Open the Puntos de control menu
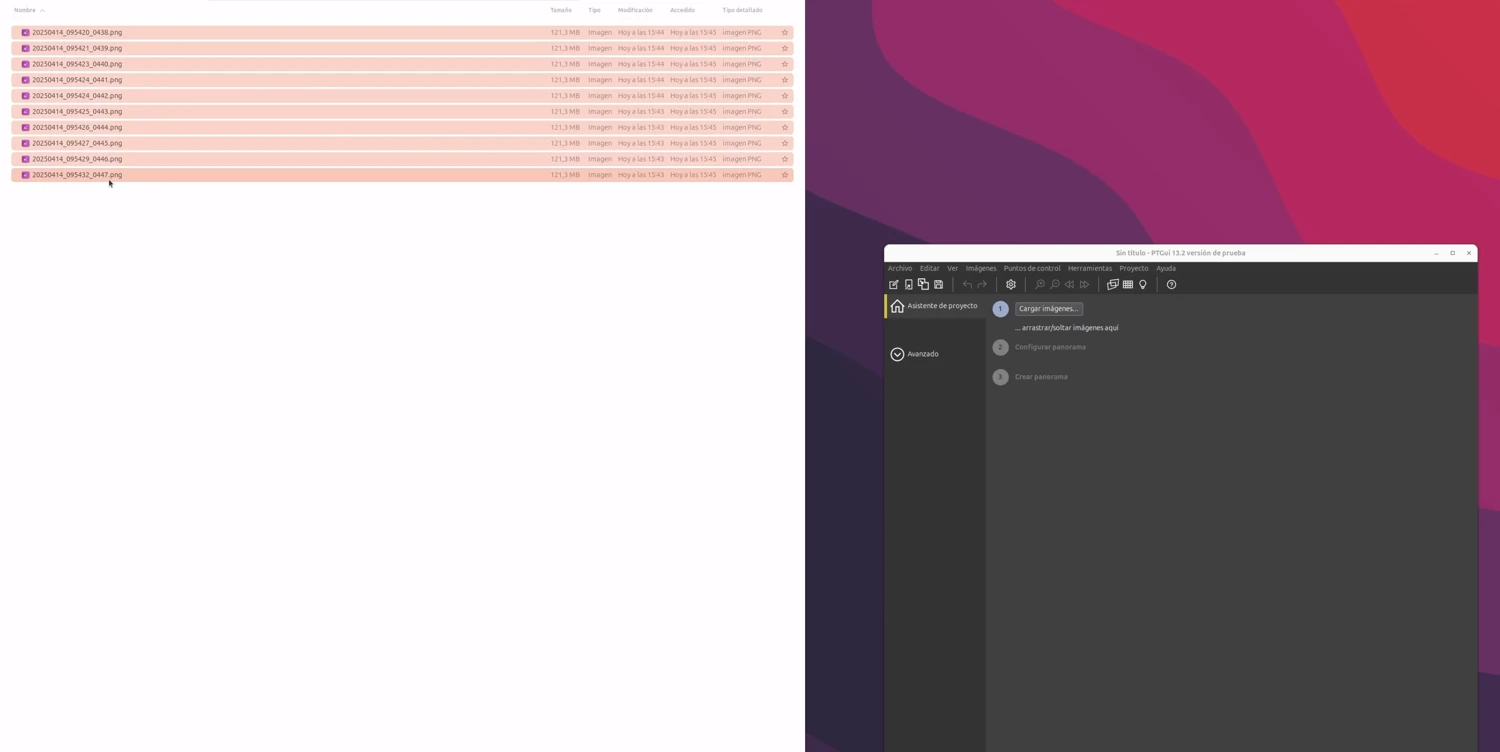Image resolution: width=1500 pixels, height=752 pixels. point(1031,268)
